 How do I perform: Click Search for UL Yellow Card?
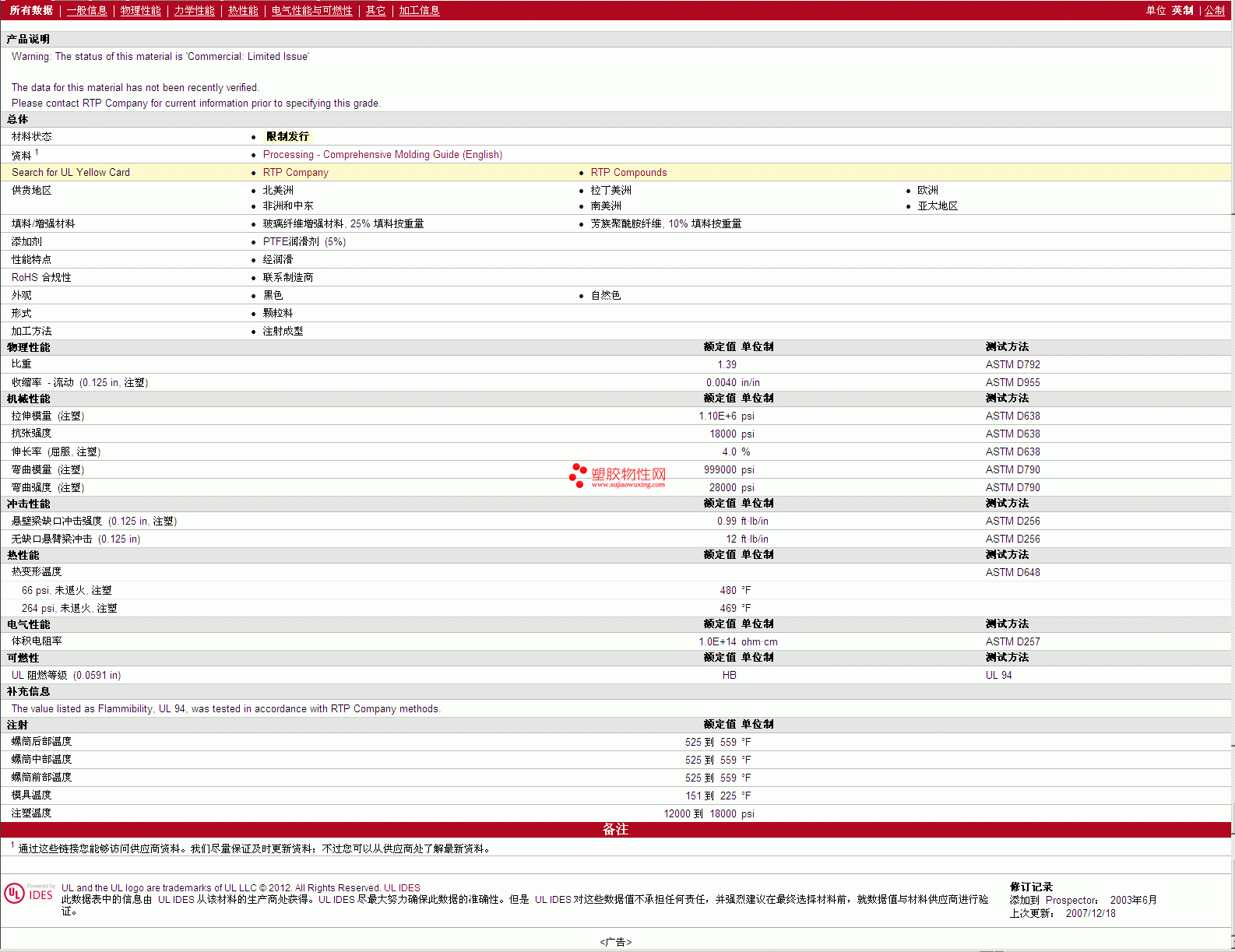click(71, 172)
